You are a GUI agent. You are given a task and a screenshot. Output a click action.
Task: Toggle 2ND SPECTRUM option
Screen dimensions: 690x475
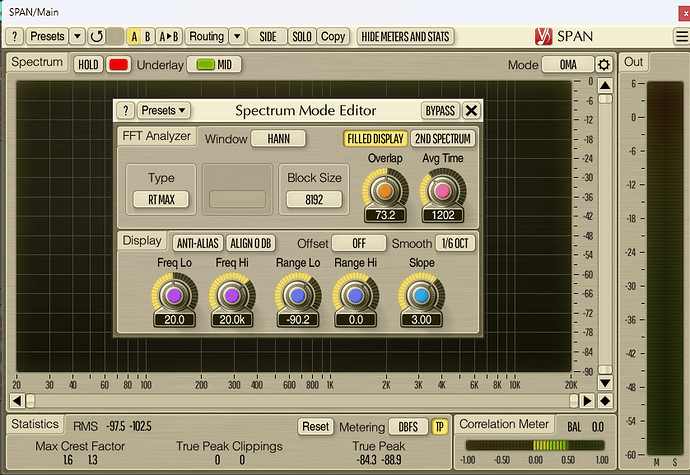443,139
